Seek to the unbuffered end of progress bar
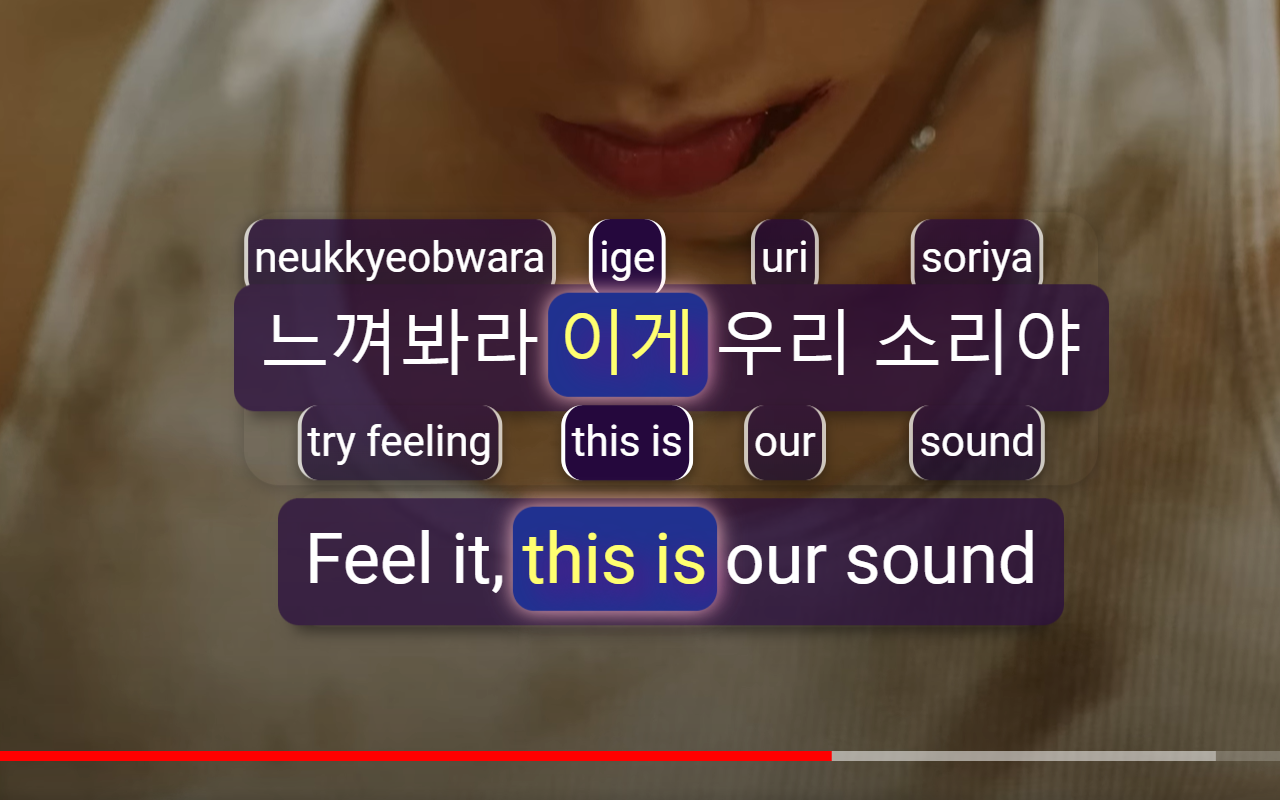 (1248, 756)
